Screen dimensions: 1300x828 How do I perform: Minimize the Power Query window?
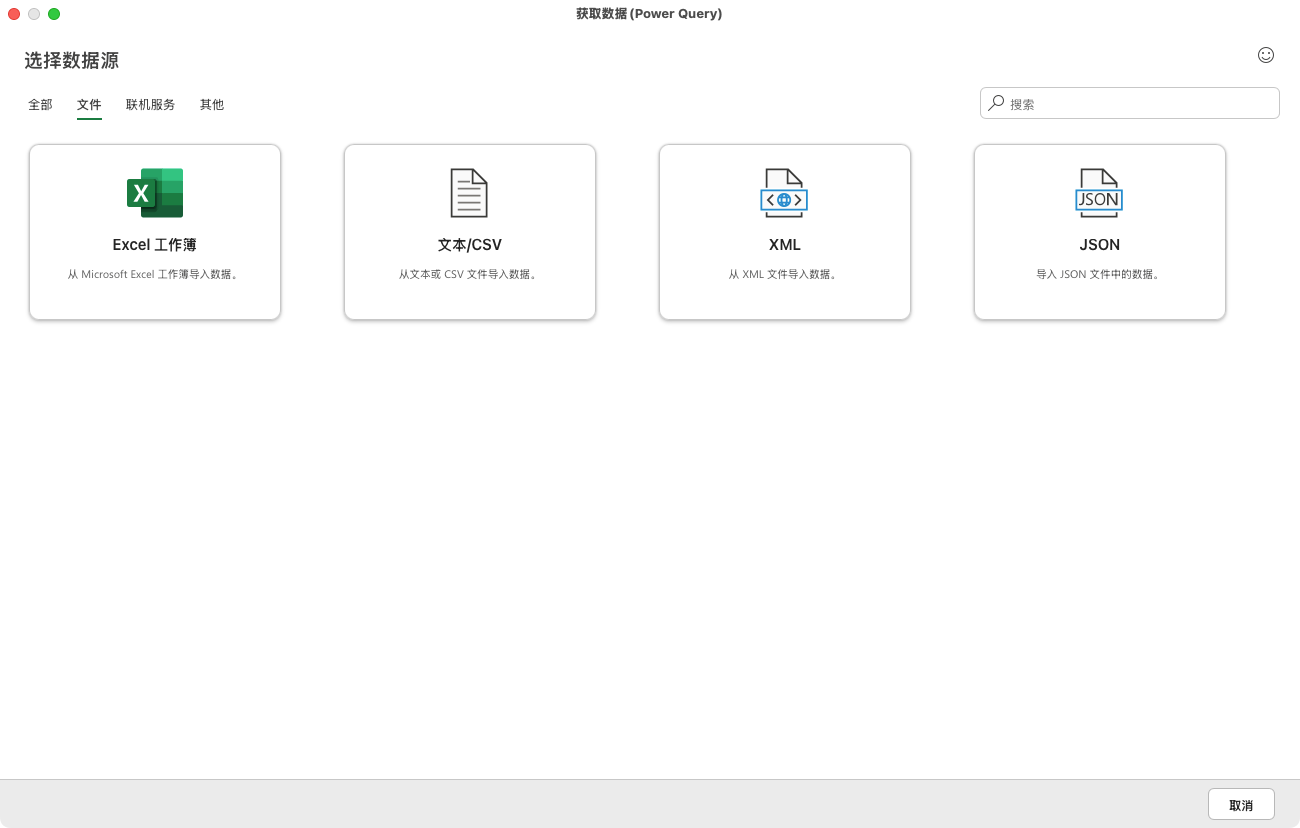click(33, 14)
